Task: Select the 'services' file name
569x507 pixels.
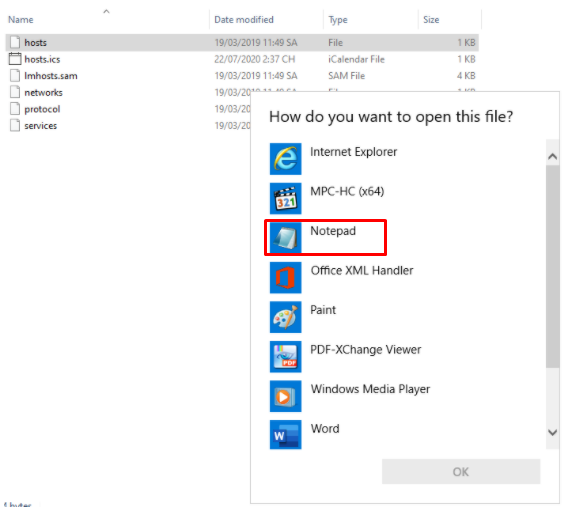Action: pos(41,126)
